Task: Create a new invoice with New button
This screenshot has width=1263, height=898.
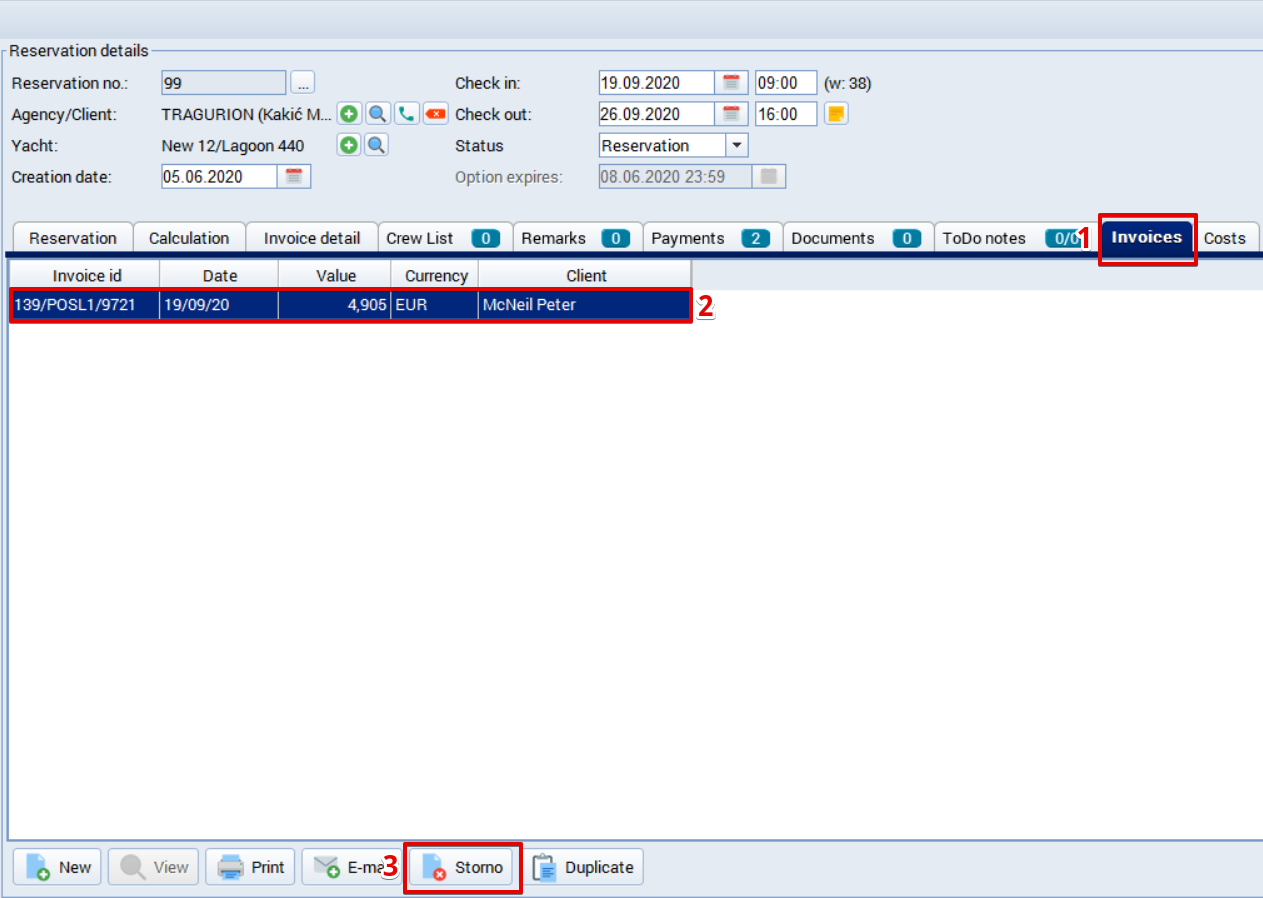Action: pos(58,867)
